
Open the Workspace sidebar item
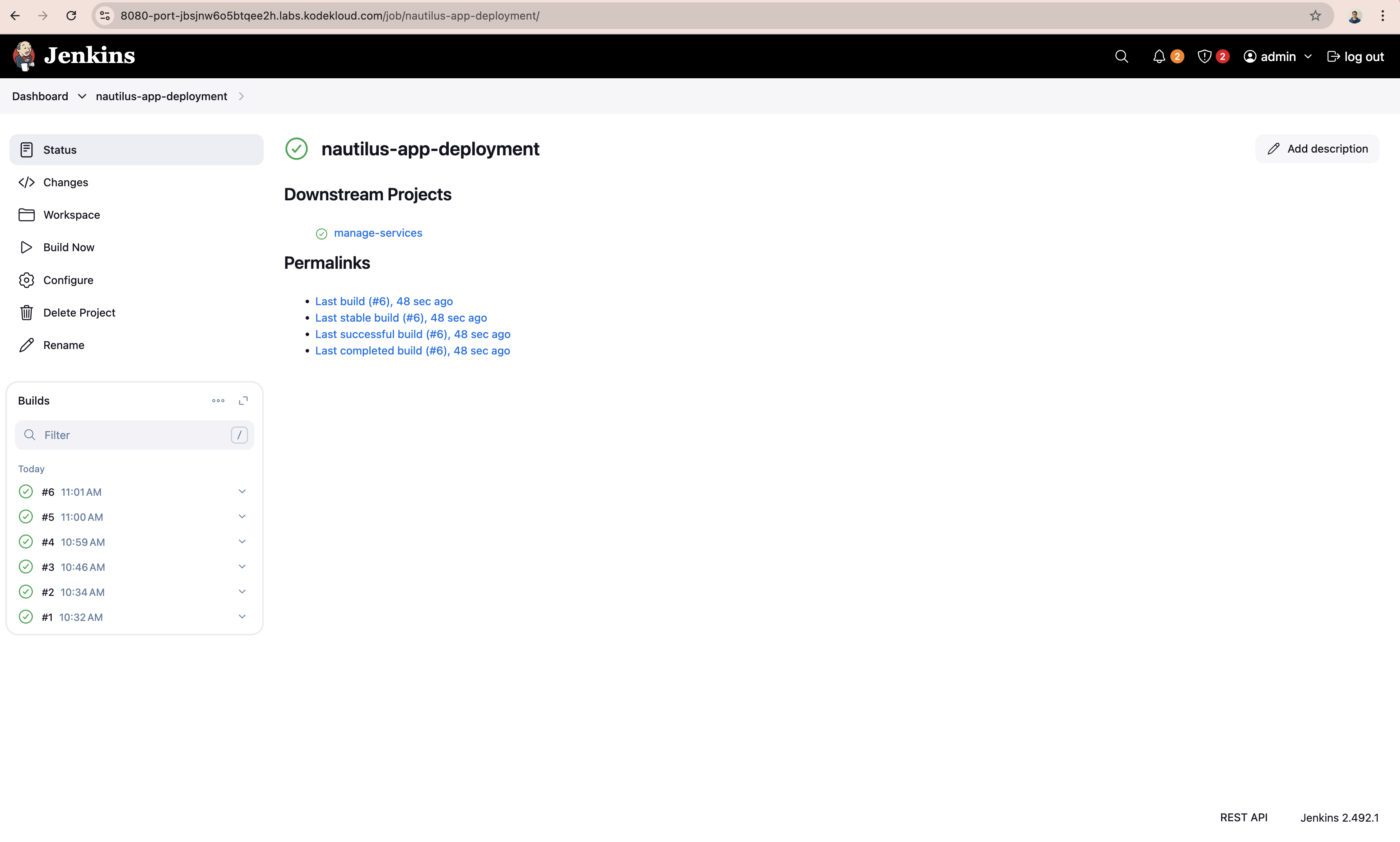pyautogui.click(x=72, y=215)
